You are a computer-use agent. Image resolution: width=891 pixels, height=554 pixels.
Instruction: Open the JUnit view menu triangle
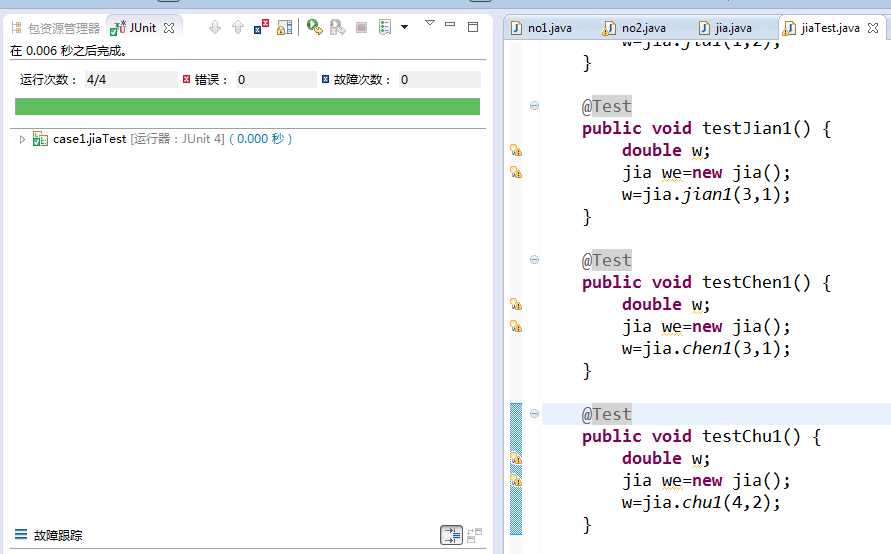[429, 23]
